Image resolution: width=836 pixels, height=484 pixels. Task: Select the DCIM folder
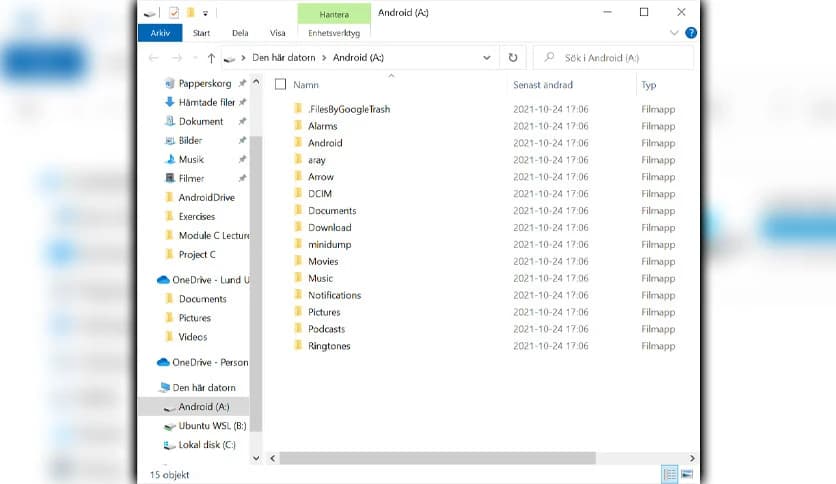tap(320, 193)
